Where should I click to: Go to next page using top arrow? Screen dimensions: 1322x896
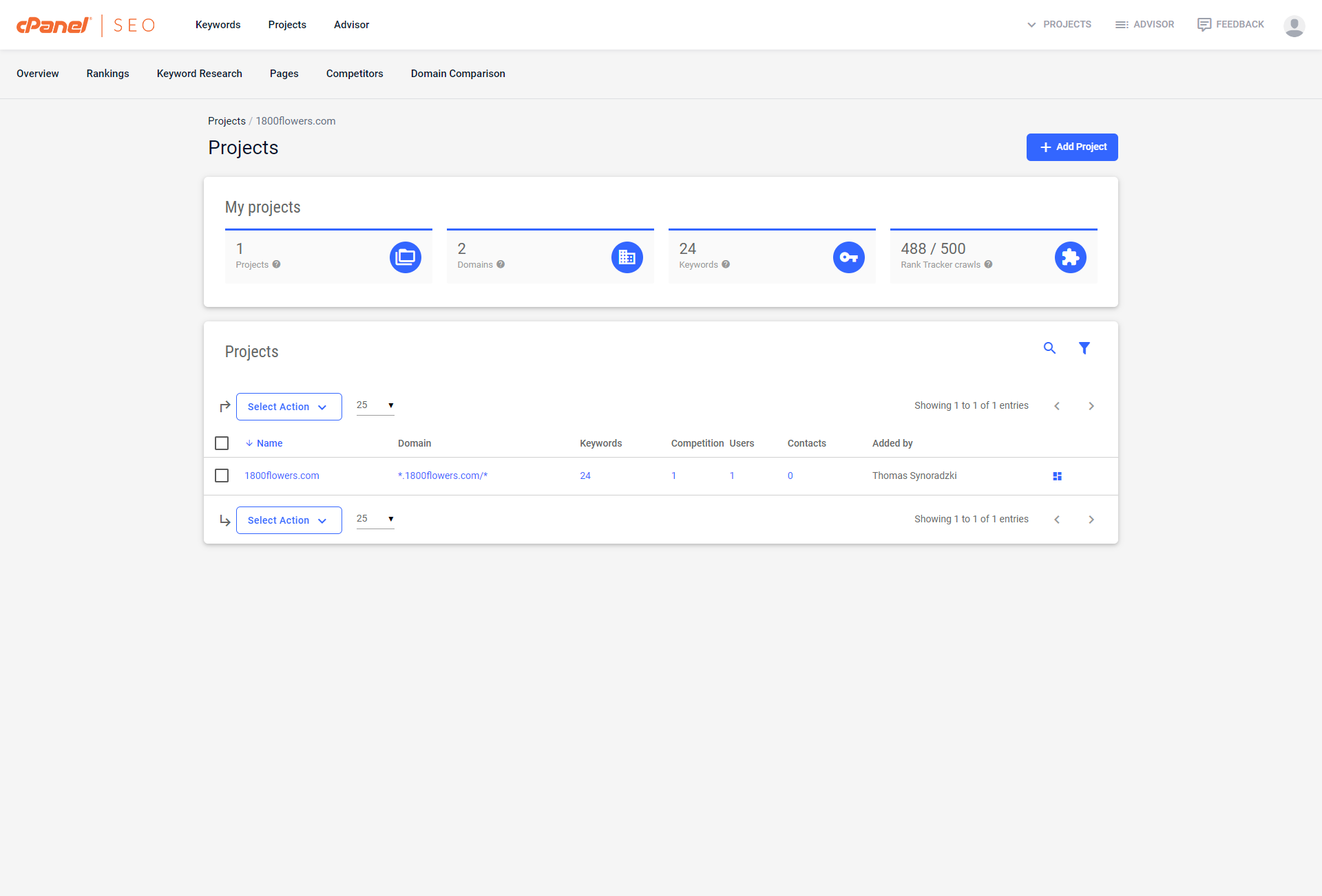[x=1091, y=406]
